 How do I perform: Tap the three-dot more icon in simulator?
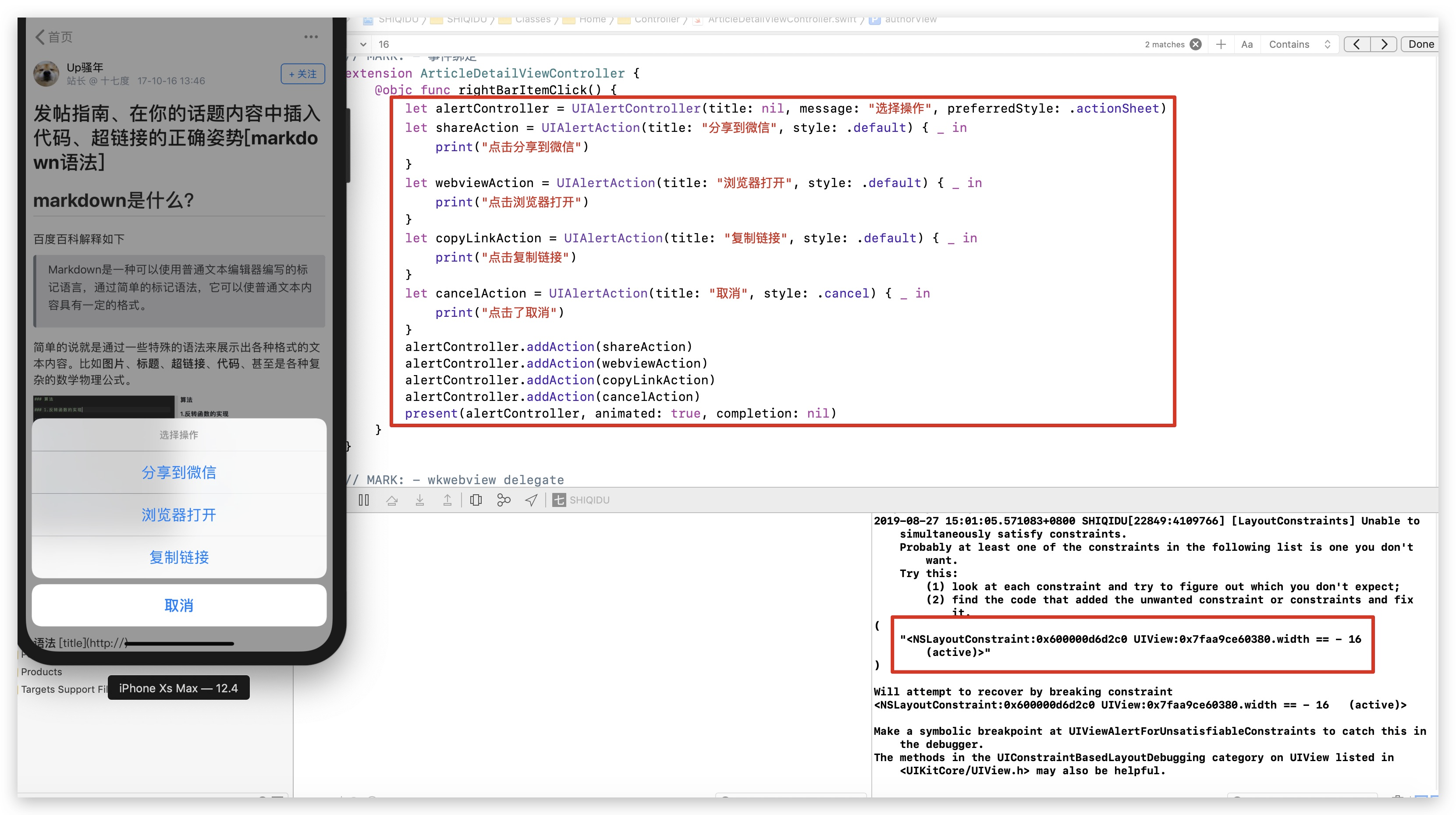click(311, 37)
